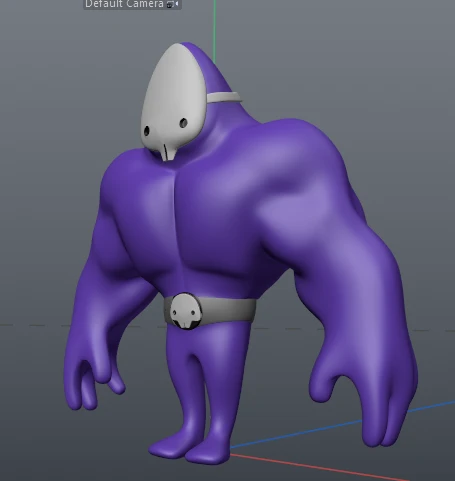
Task: Select the gray head strap band
Action: [224, 97]
